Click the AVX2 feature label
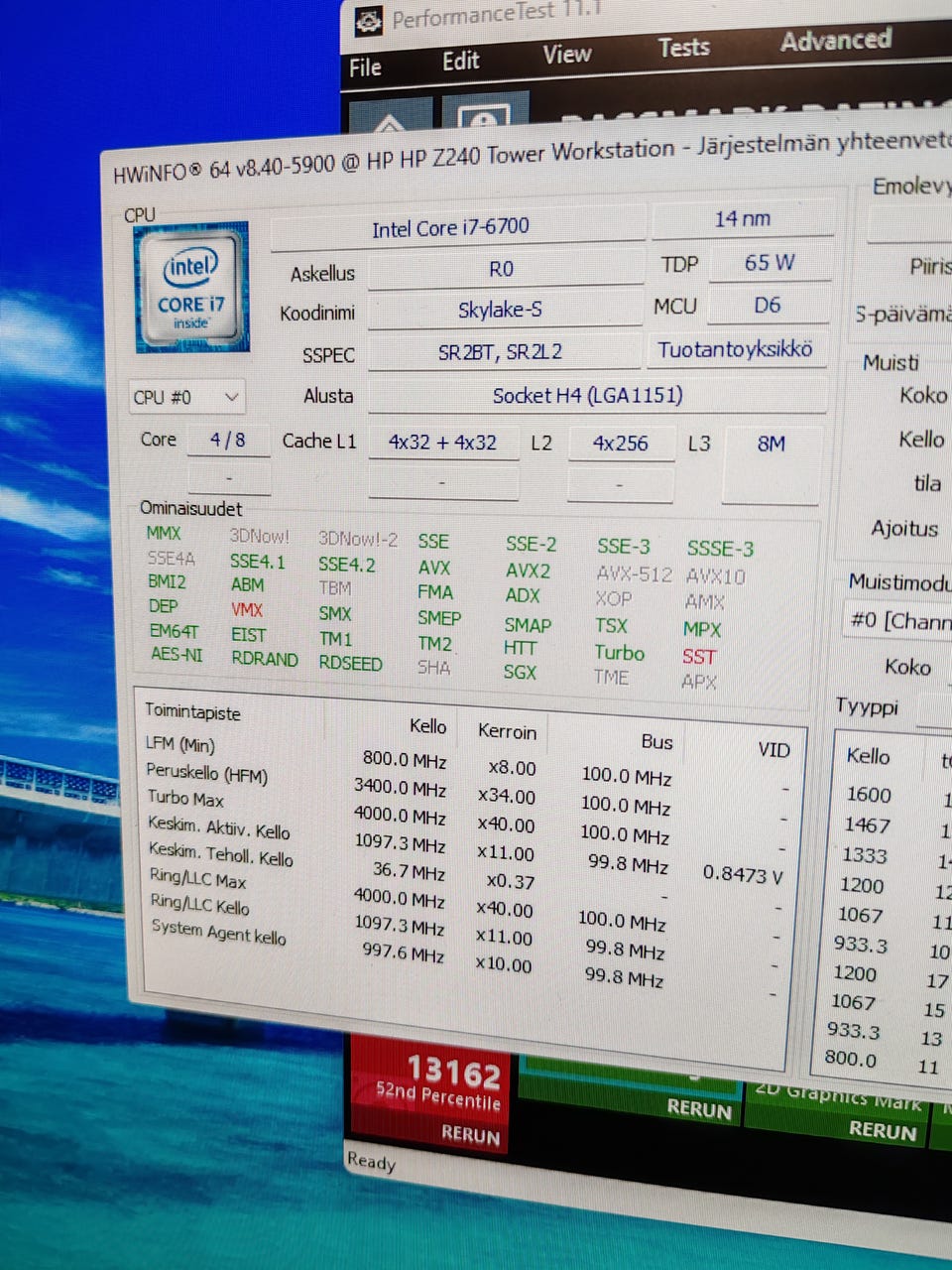The image size is (952, 1270). tap(528, 571)
